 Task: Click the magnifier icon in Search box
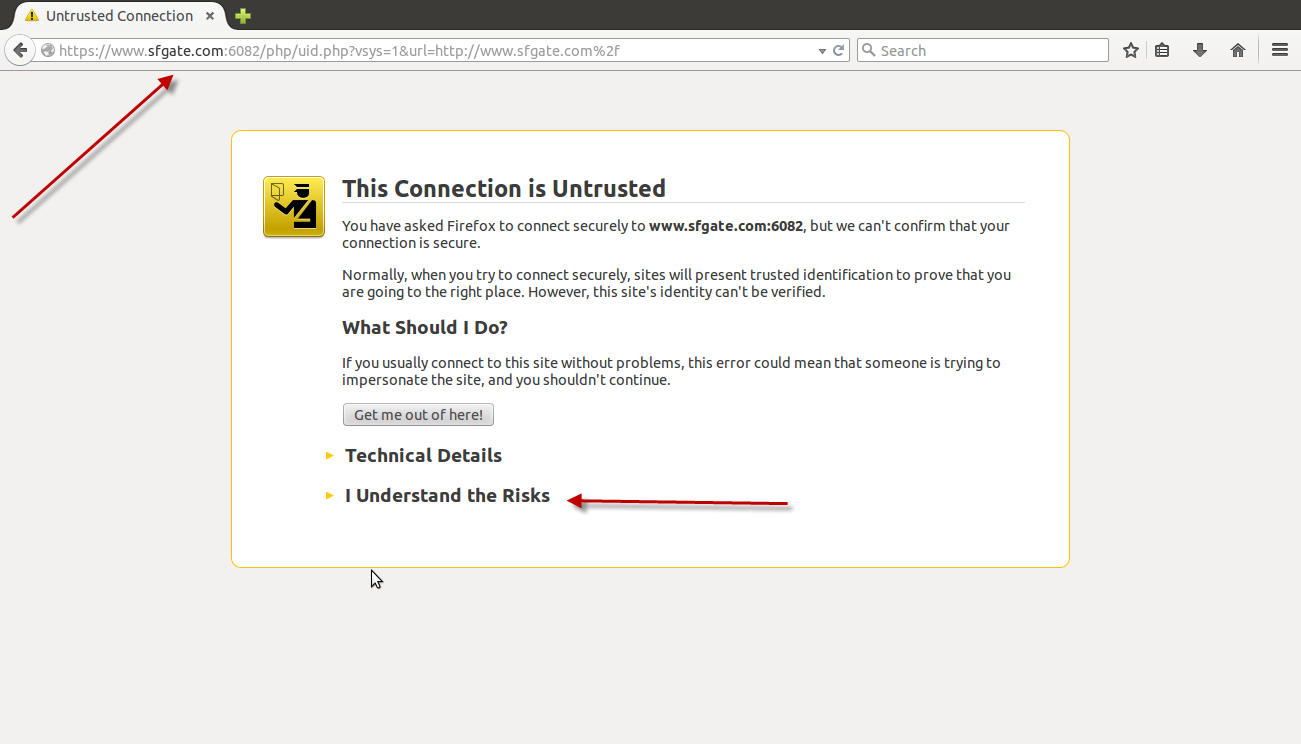coord(868,51)
